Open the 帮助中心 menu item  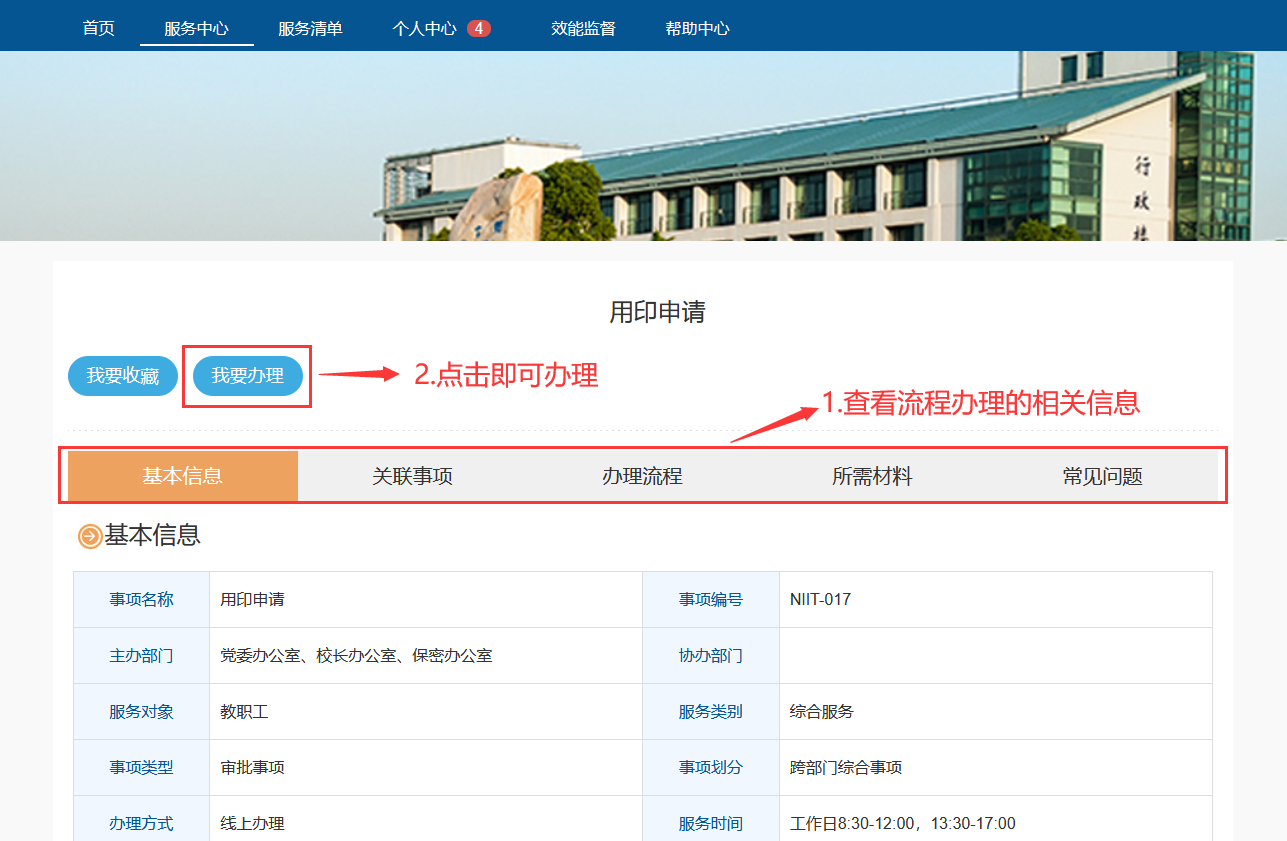pos(697,28)
